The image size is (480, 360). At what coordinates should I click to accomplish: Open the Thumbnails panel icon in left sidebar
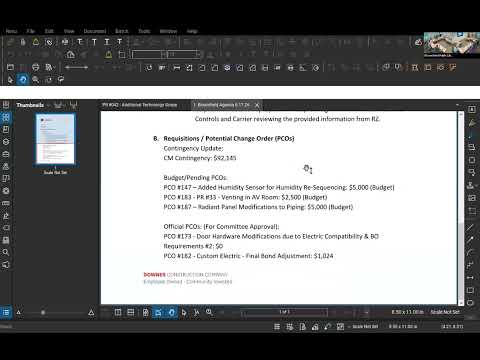click(x=6, y=117)
